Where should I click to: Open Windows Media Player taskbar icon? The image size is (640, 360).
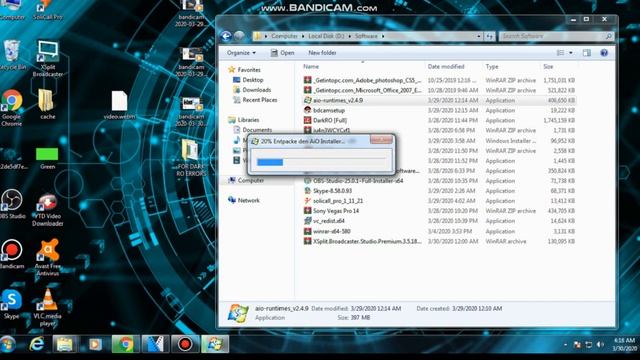click(95, 344)
